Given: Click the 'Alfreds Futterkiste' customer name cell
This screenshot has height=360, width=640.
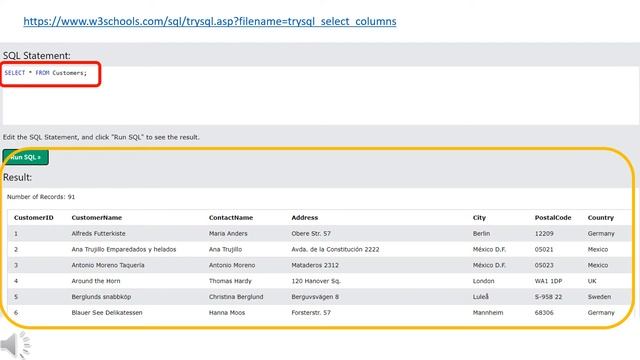Looking at the screenshot, I should pos(98,233).
